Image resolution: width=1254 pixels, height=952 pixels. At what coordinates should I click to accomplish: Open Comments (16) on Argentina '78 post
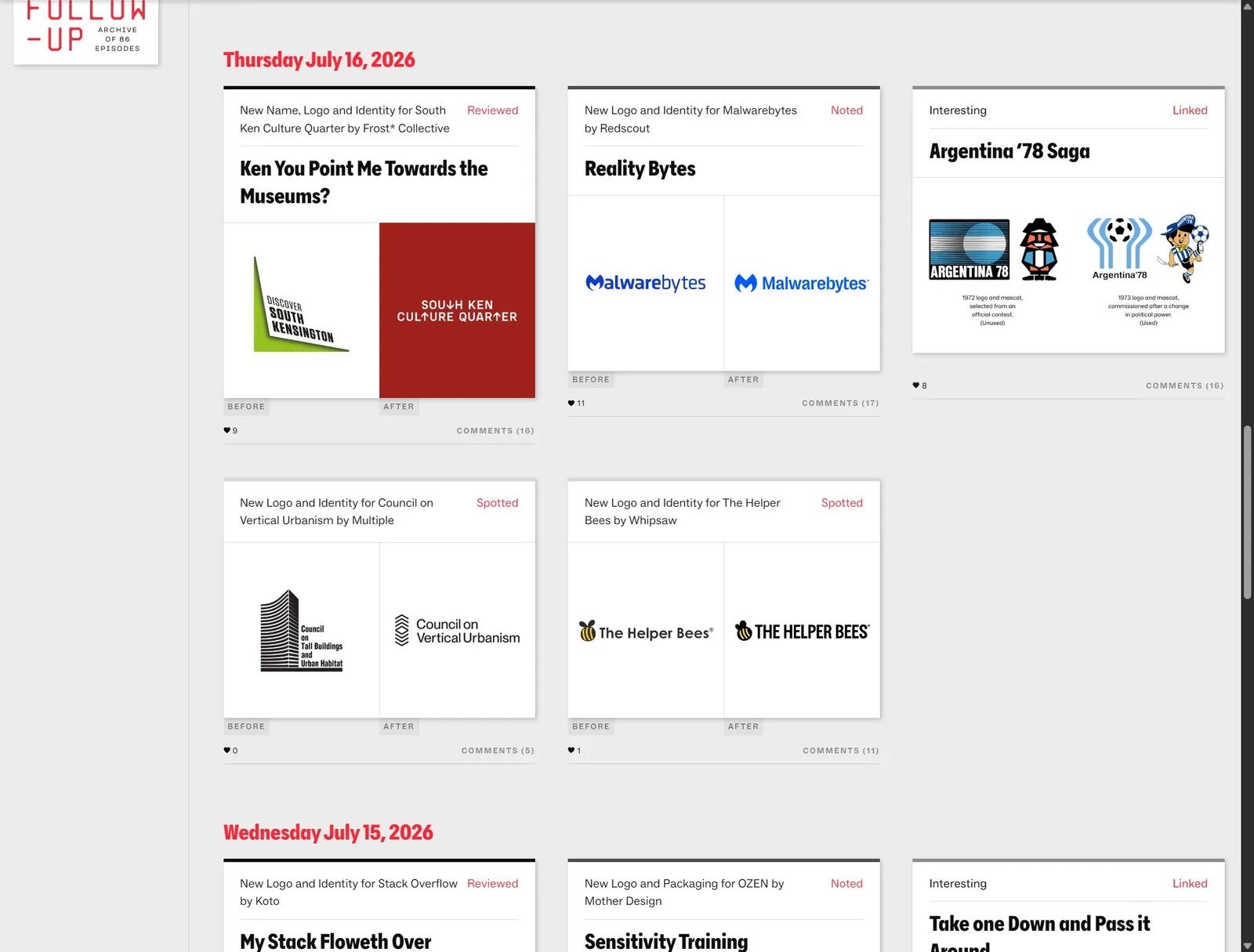[x=1184, y=386]
